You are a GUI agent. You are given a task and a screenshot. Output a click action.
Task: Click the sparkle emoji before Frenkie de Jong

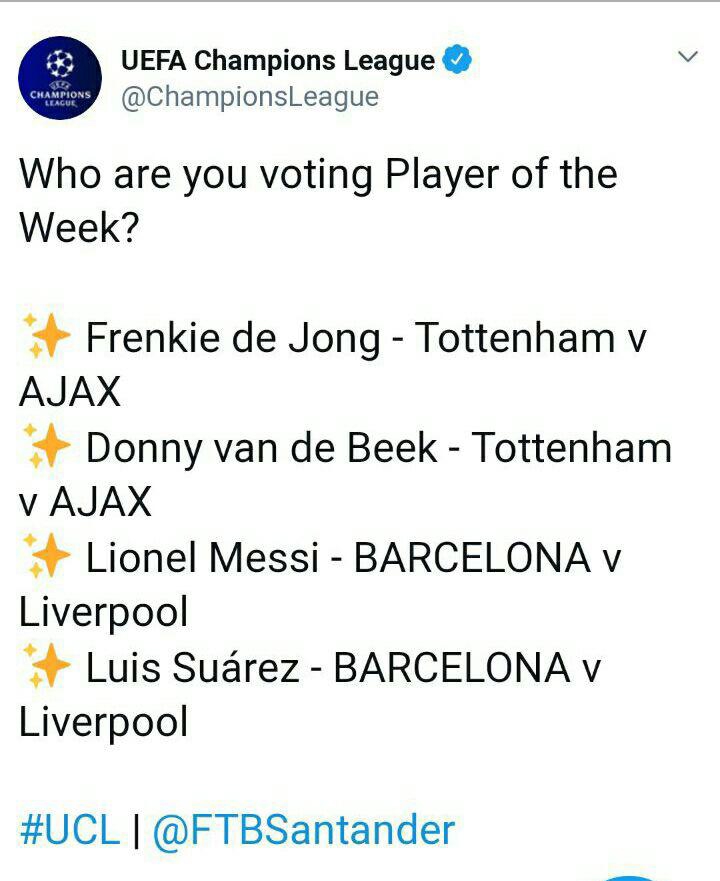pos(45,338)
